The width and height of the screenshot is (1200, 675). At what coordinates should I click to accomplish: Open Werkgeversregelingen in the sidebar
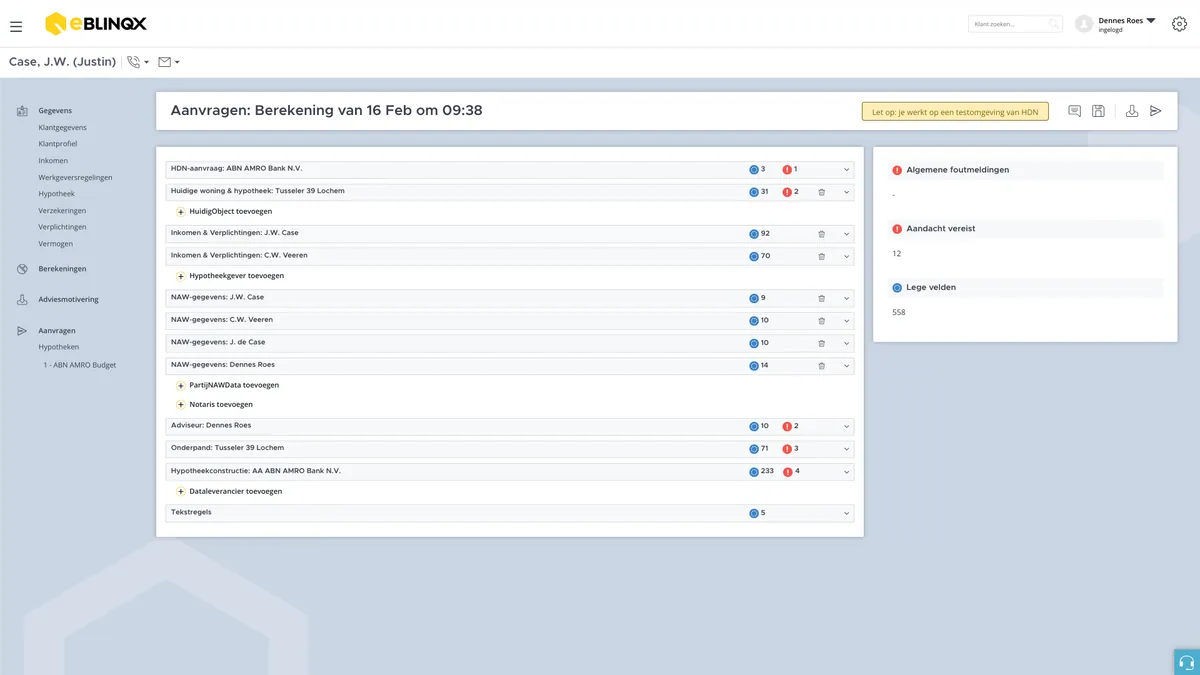pyautogui.click(x=75, y=178)
